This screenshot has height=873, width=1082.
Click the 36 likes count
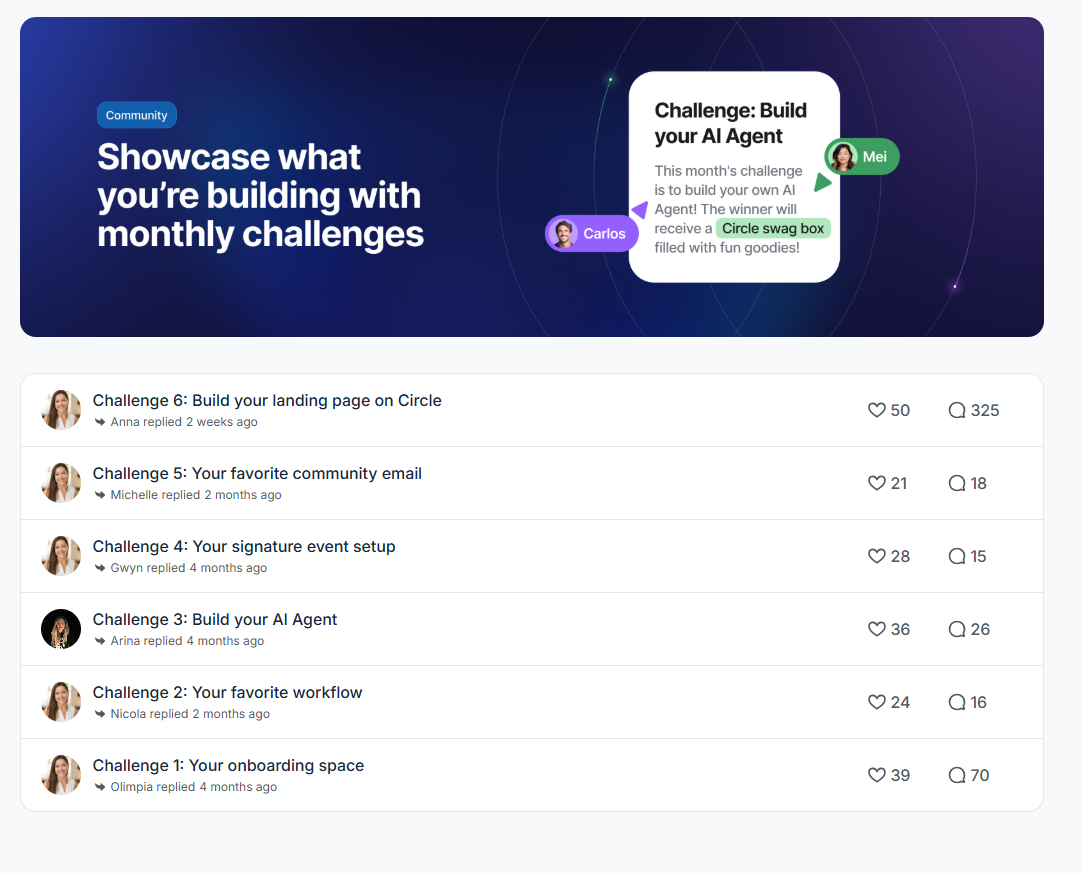[x=900, y=629]
